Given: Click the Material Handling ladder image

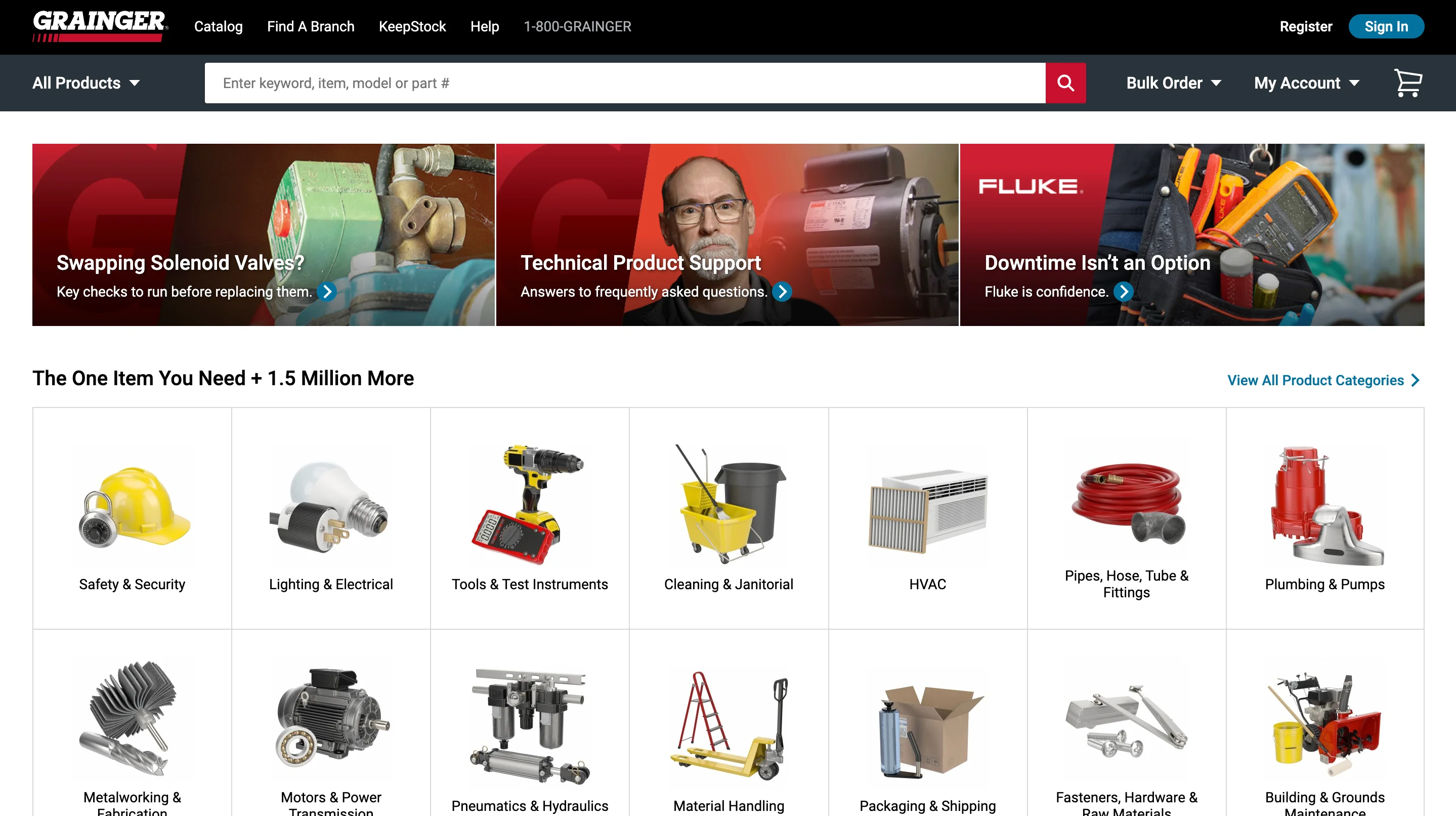Looking at the screenshot, I should pyautogui.click(x=729, y=726).
